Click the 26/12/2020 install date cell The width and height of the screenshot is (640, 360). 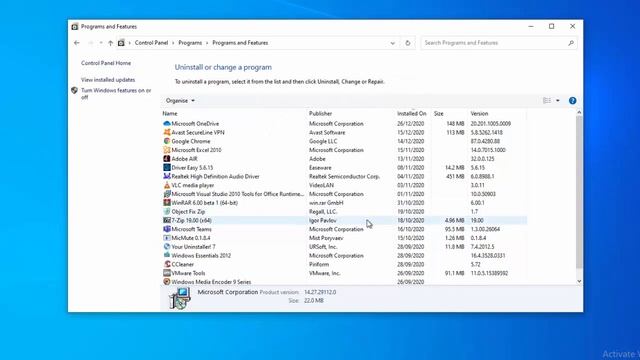pyautogui.click(x=410, y=123)
